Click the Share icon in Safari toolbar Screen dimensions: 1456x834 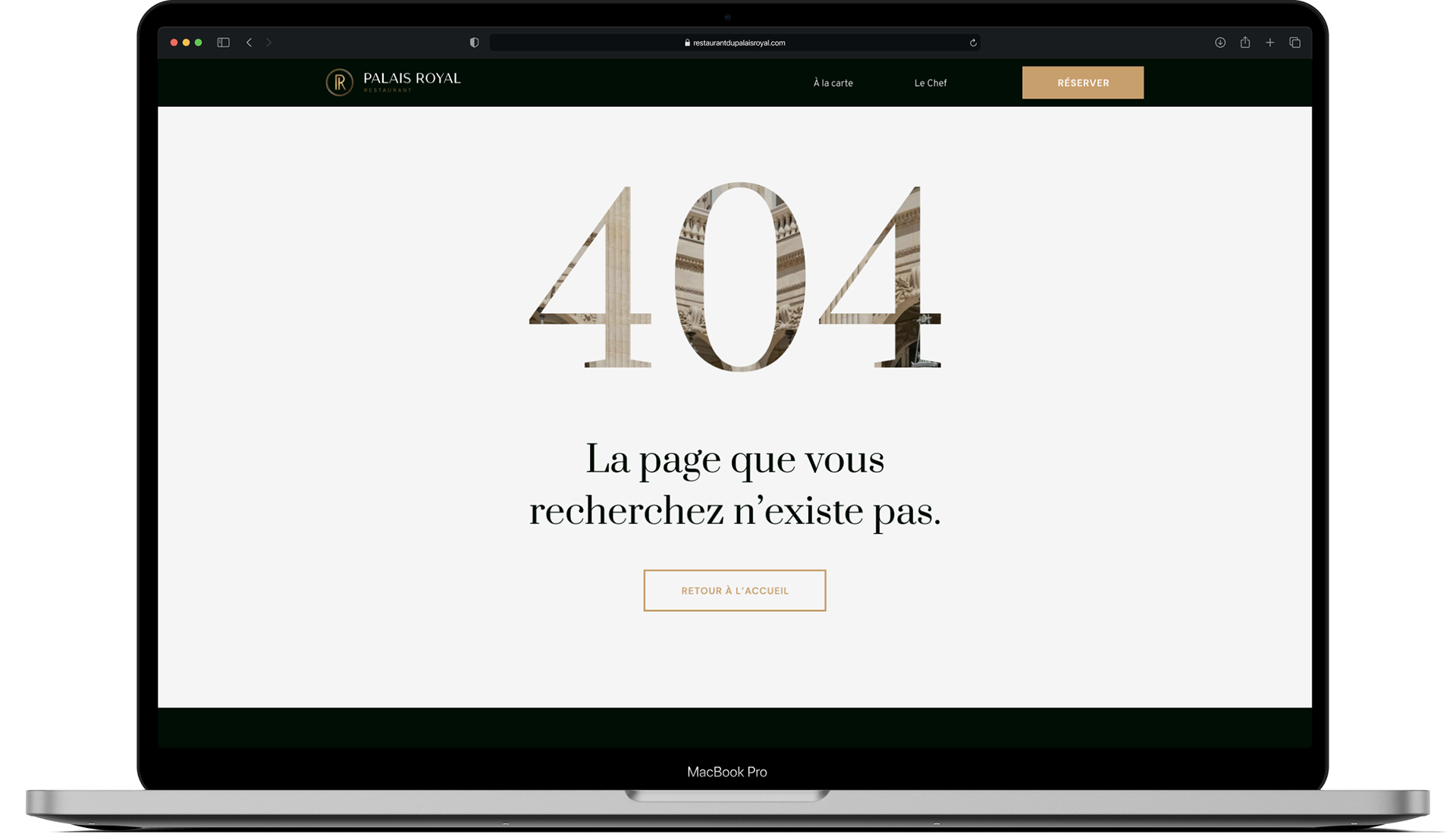click(1245, 42)
